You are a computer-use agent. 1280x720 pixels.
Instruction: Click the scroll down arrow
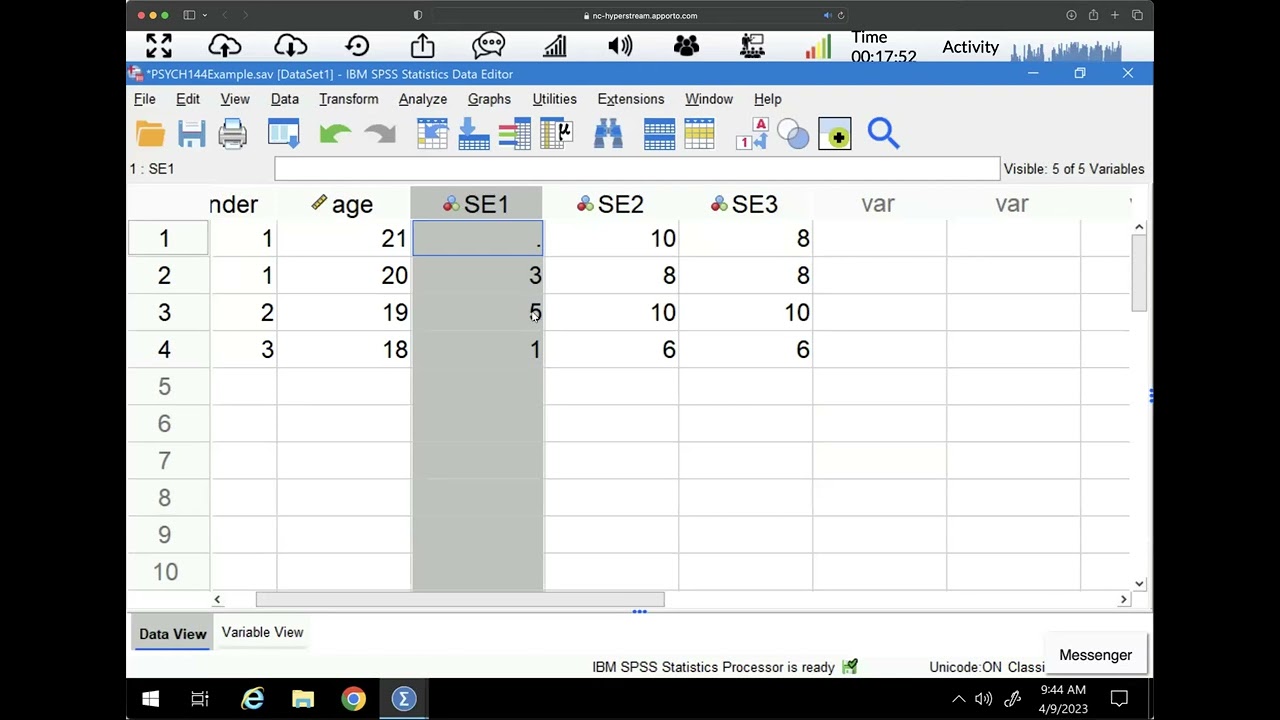click(x=1139, y=583)
